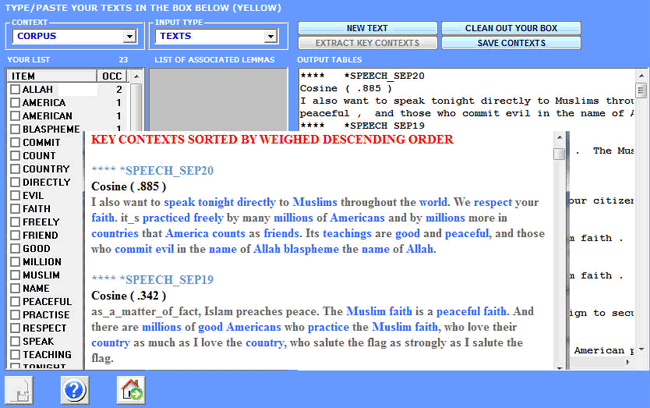
Task: Check the COUNTRY item box
Action: pos(15,169)
